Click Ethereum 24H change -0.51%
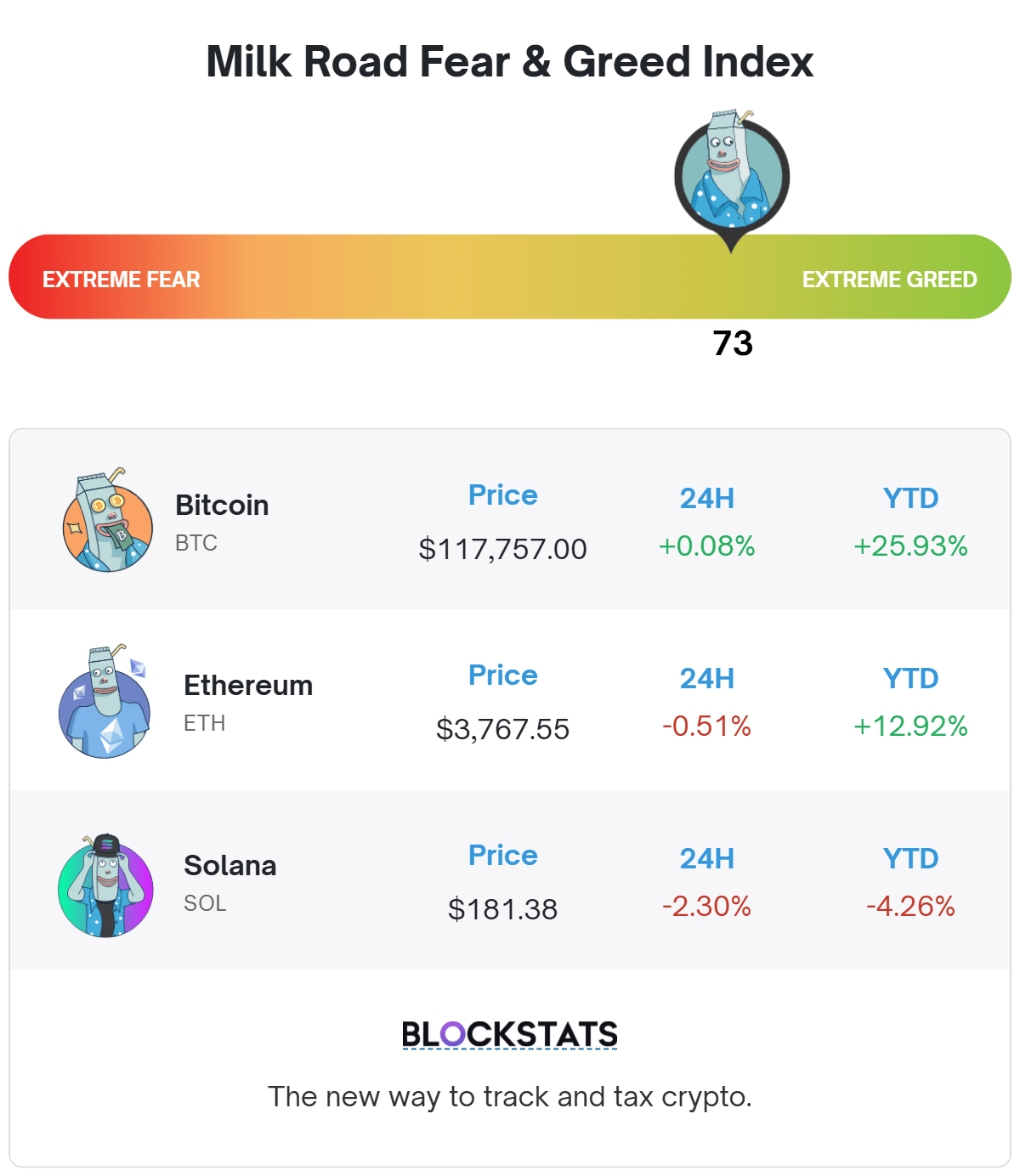 point(707,726)
